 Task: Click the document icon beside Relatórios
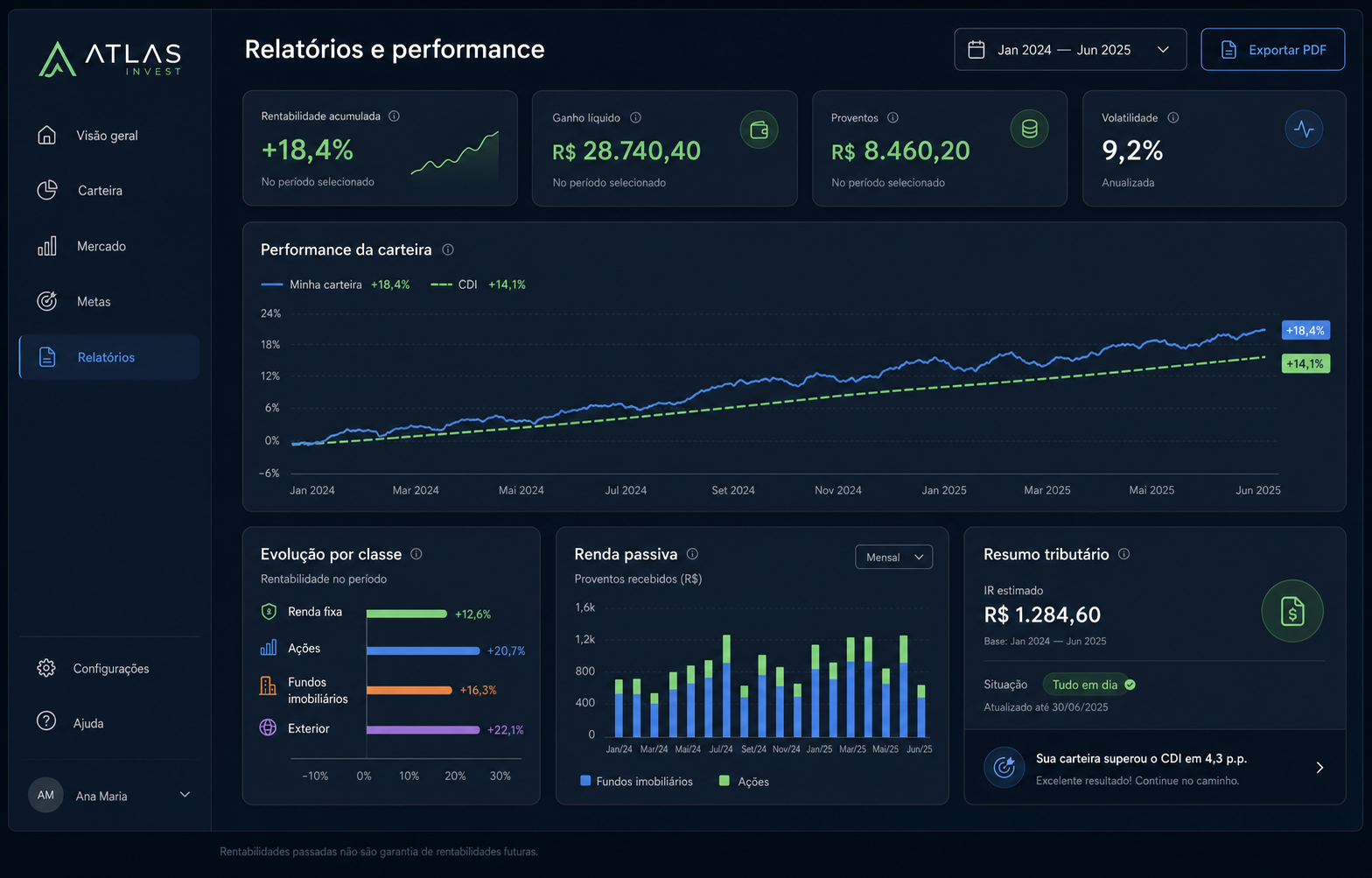pos(47,357)
